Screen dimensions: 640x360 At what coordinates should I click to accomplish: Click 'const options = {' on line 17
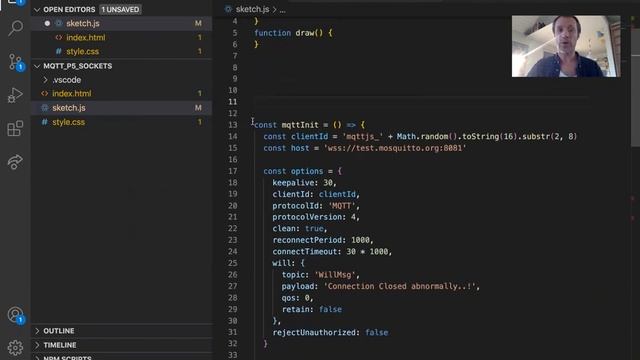(302, 171)
